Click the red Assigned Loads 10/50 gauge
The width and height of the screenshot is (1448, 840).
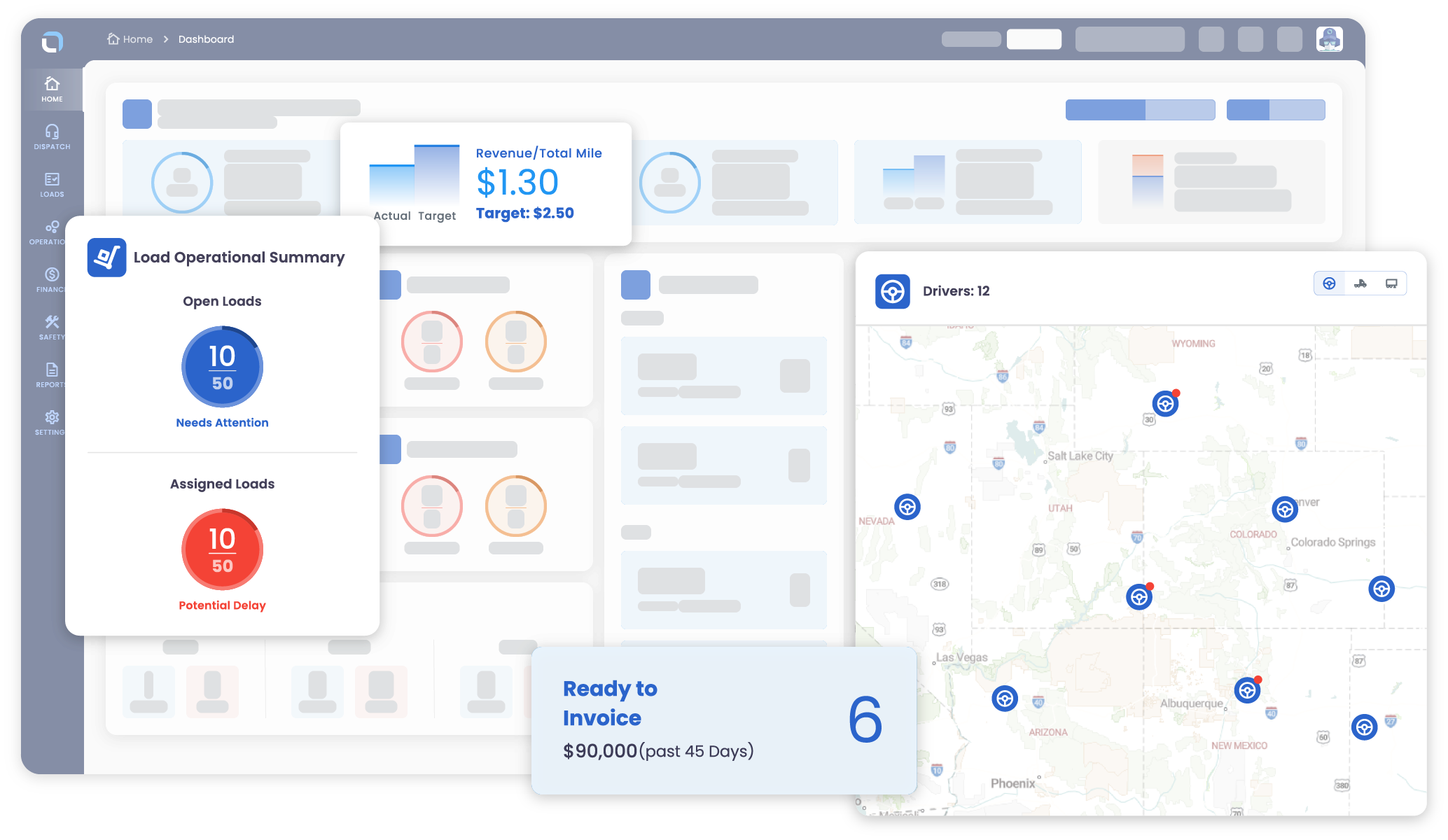222,549
